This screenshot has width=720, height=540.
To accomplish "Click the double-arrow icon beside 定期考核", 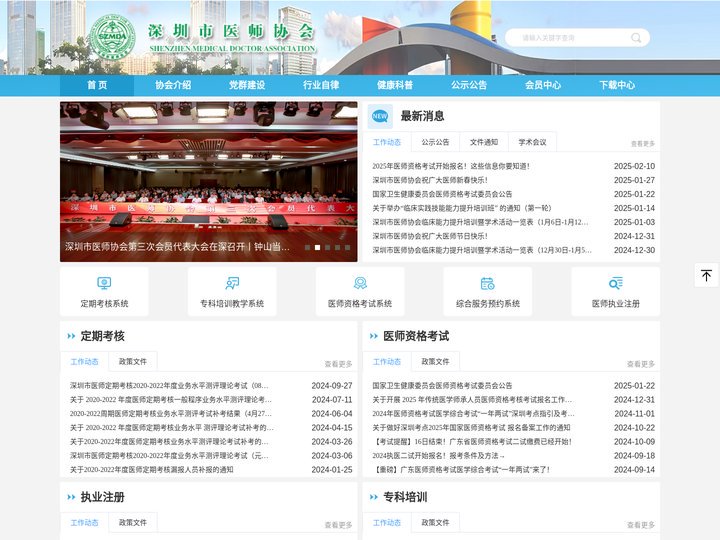I will tap(71, 336).
